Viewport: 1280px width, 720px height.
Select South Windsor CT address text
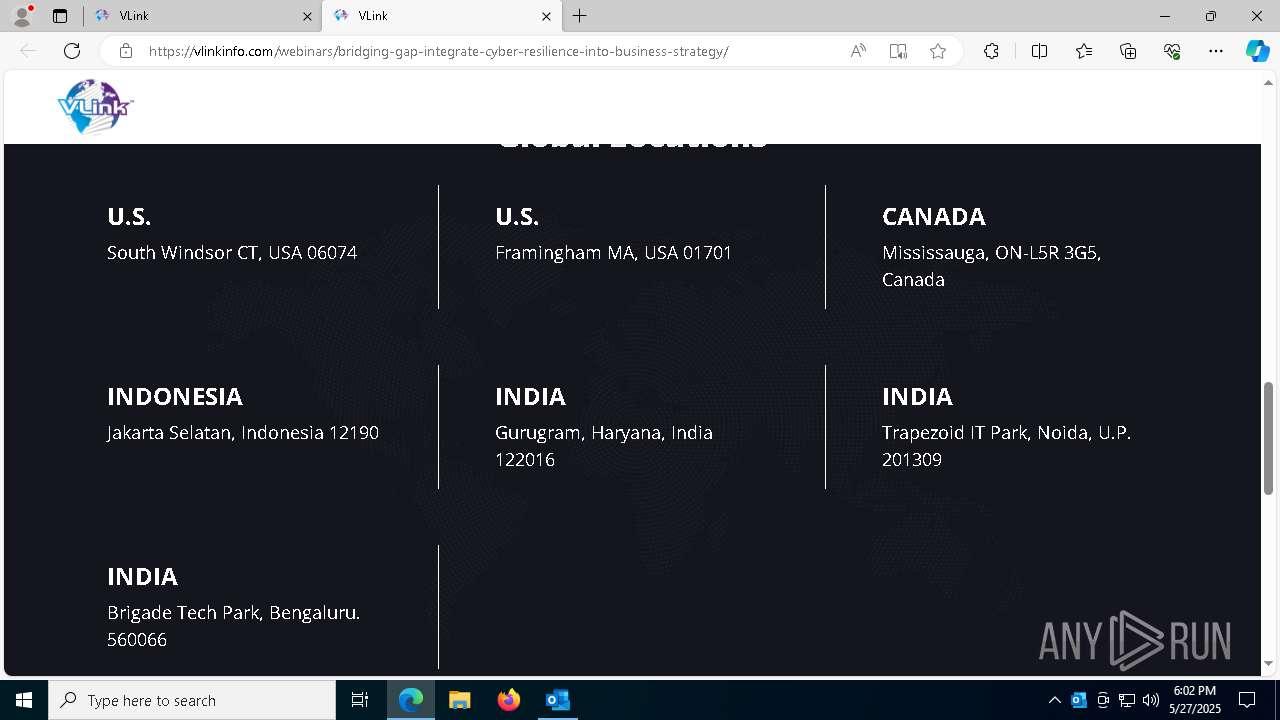232,253
